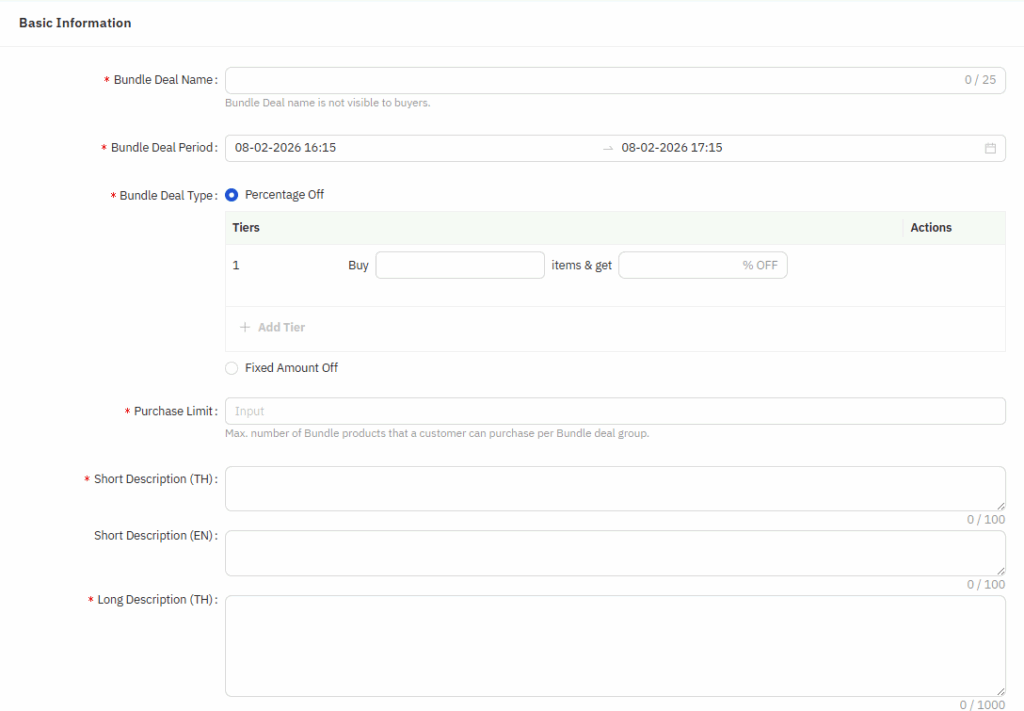Click the Basic Information section heading
1024x711 pixels.
coord(75,23)
